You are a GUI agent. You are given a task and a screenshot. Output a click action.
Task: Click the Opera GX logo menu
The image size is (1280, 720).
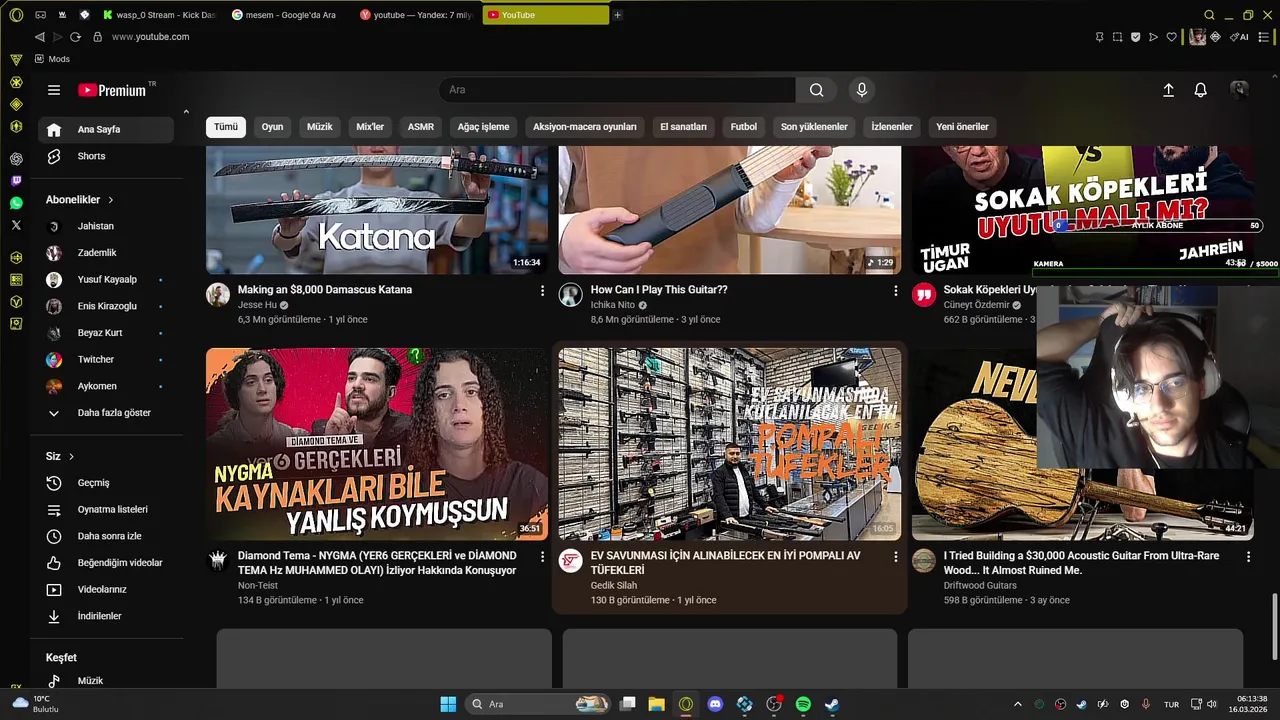(x=16, y=15)
